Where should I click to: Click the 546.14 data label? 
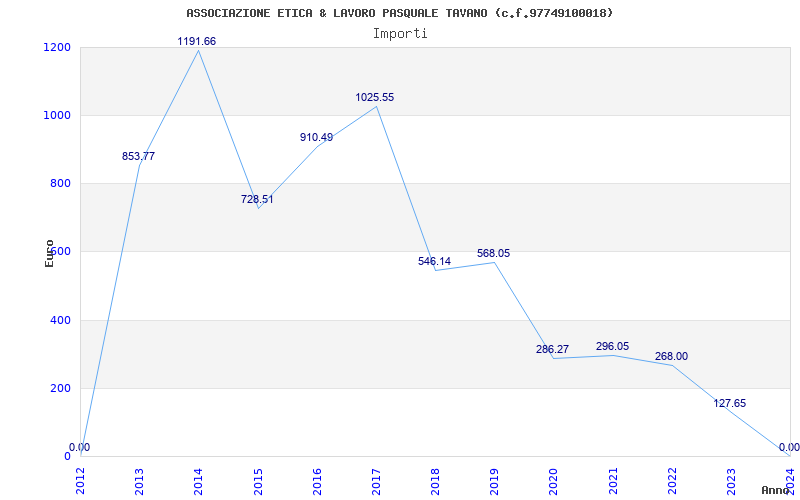tap(435, 261)
